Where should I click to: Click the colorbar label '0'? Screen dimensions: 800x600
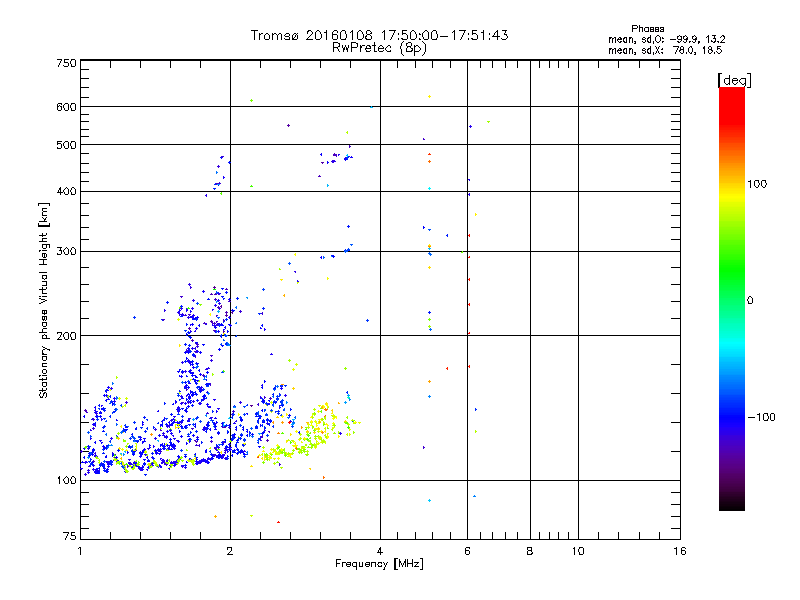click(750, 301)
